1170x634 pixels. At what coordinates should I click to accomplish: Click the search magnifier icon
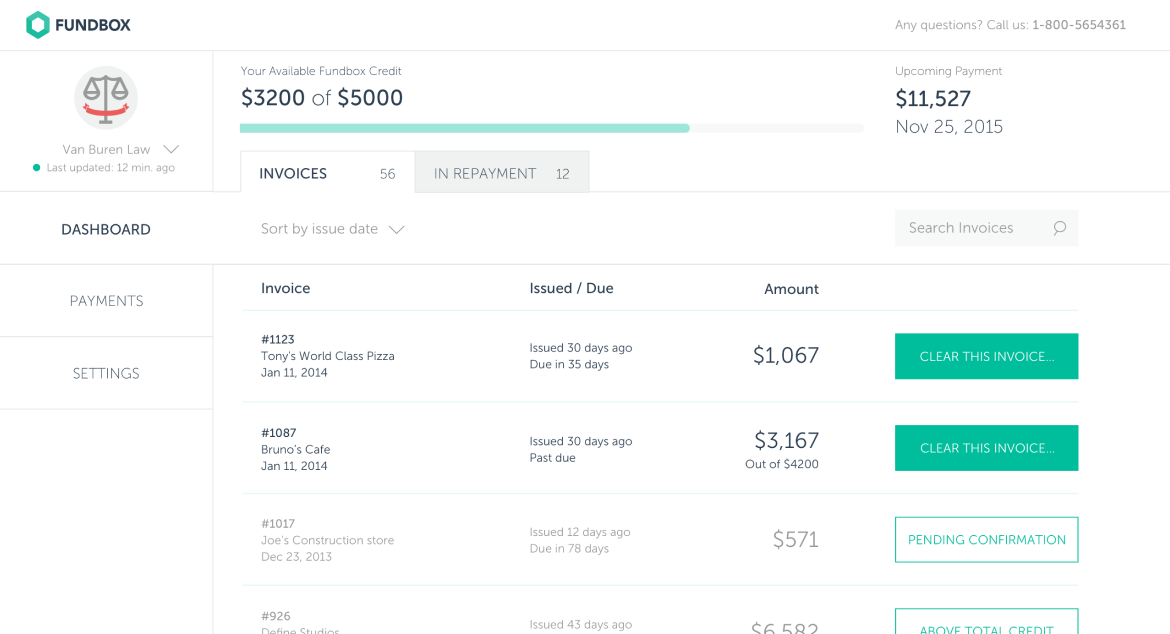tap(1060, 228)
